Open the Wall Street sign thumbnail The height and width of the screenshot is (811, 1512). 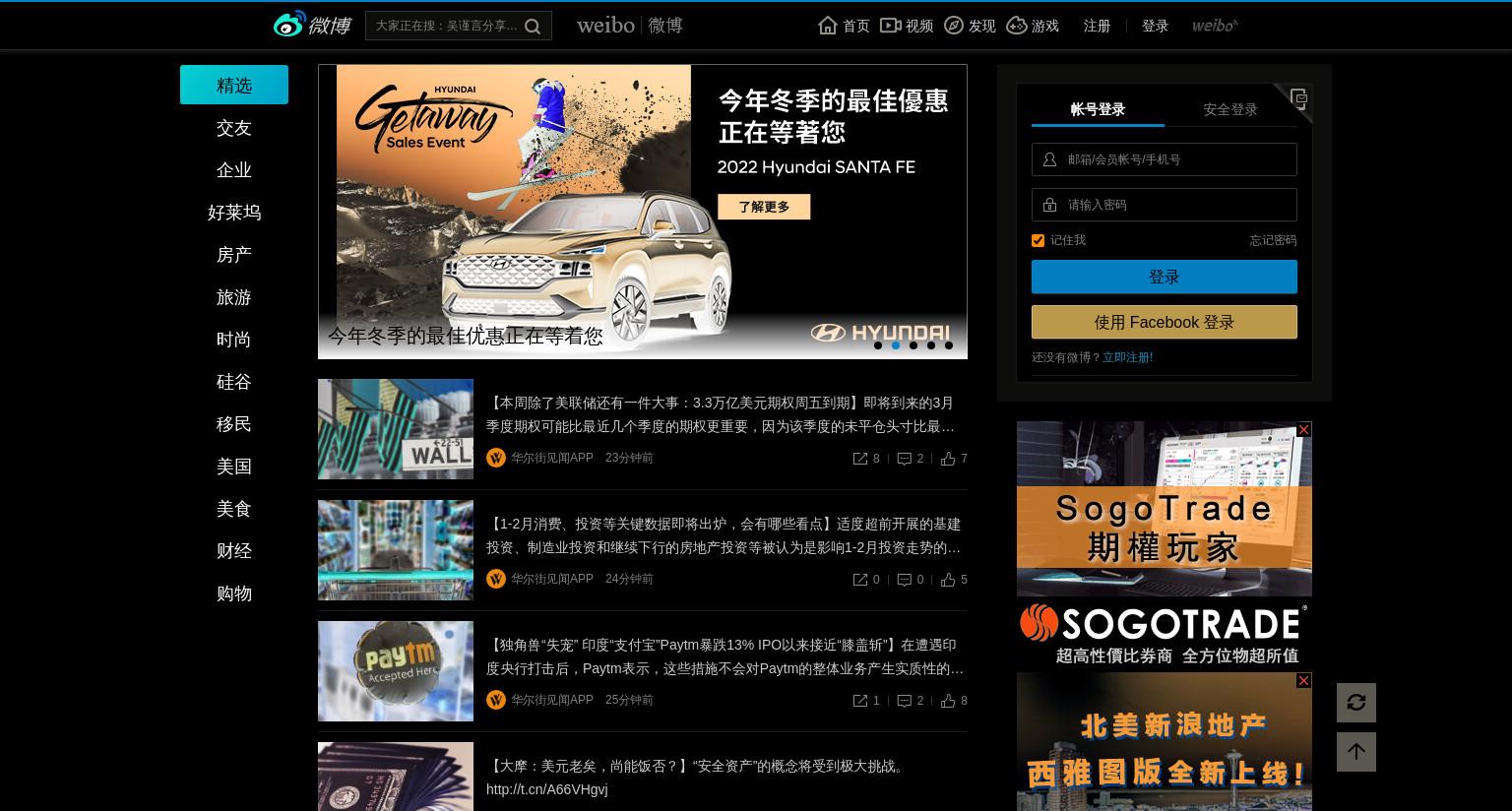tap(396, 429)
